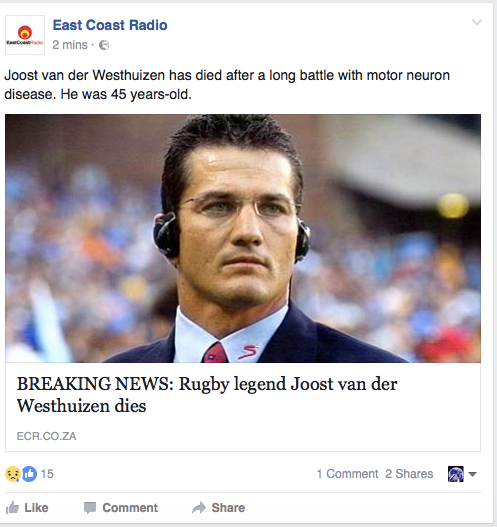
Task: Click the thumbs-up icon beside Like
Action: tap(12, 508)
